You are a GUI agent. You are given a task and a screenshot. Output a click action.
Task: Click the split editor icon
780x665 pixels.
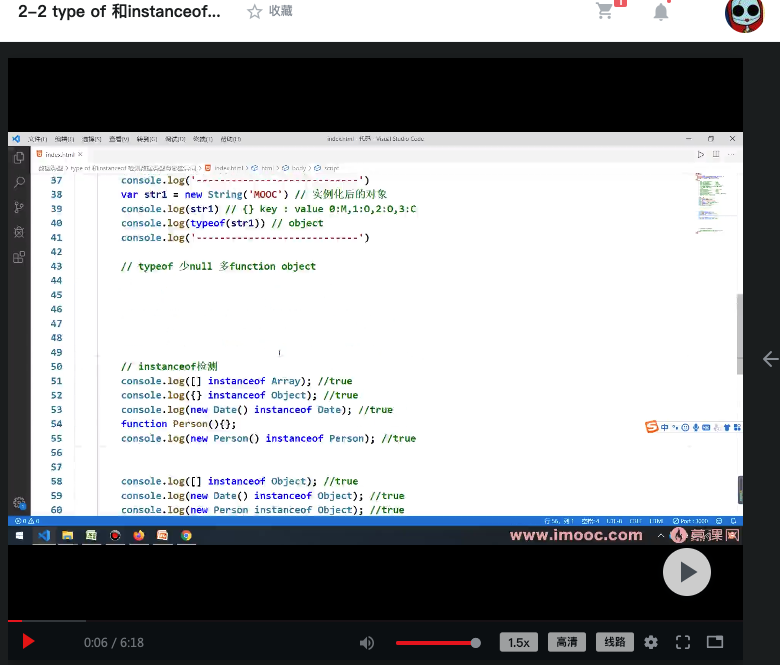click(716, 155)
